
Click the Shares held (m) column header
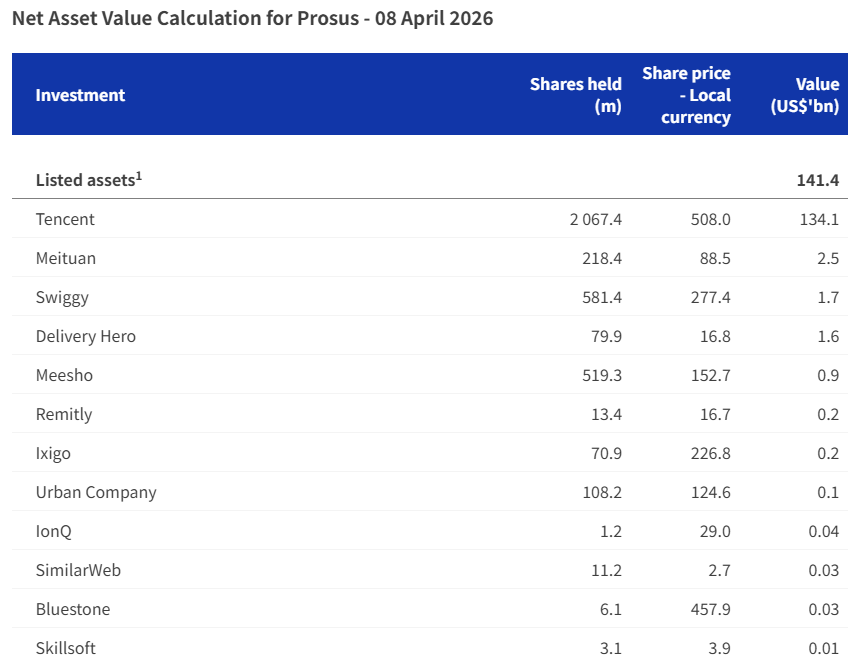(576, 95)
